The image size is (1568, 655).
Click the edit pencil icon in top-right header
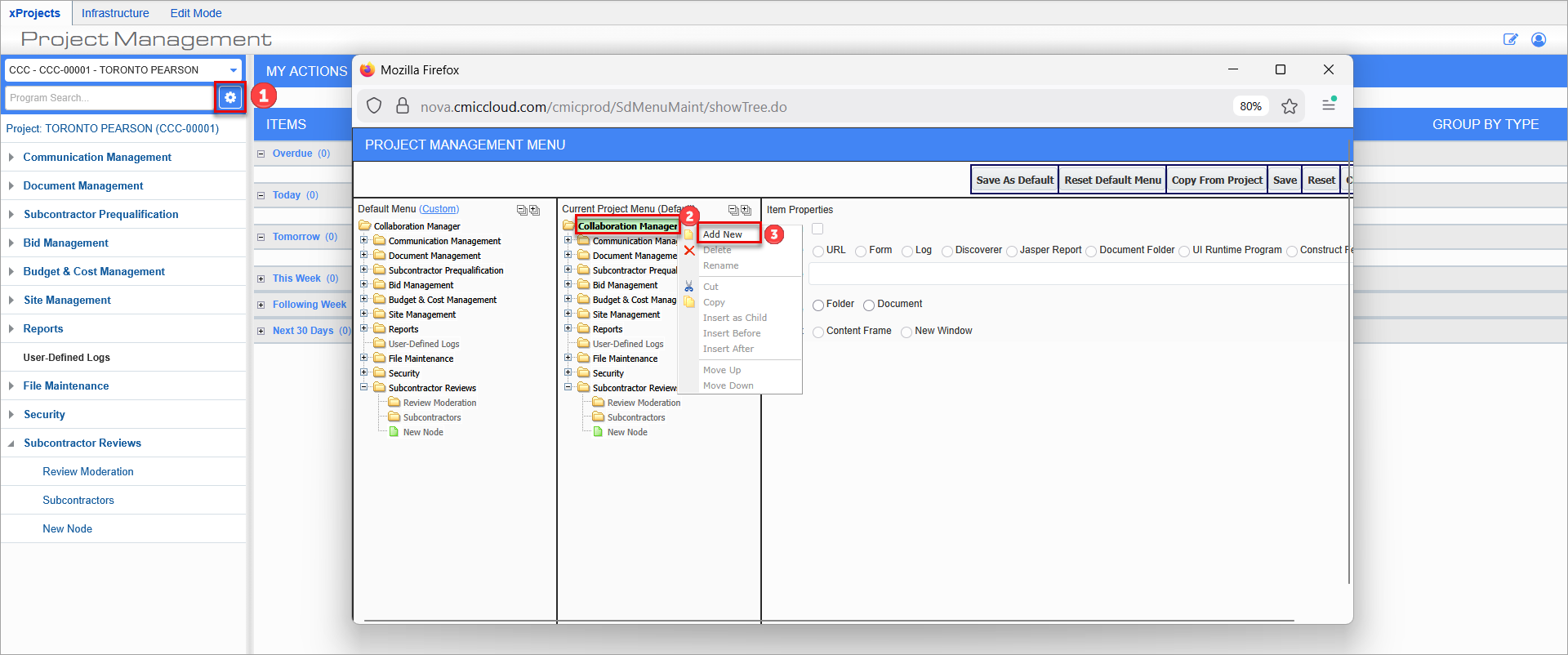click(1511, 39)
